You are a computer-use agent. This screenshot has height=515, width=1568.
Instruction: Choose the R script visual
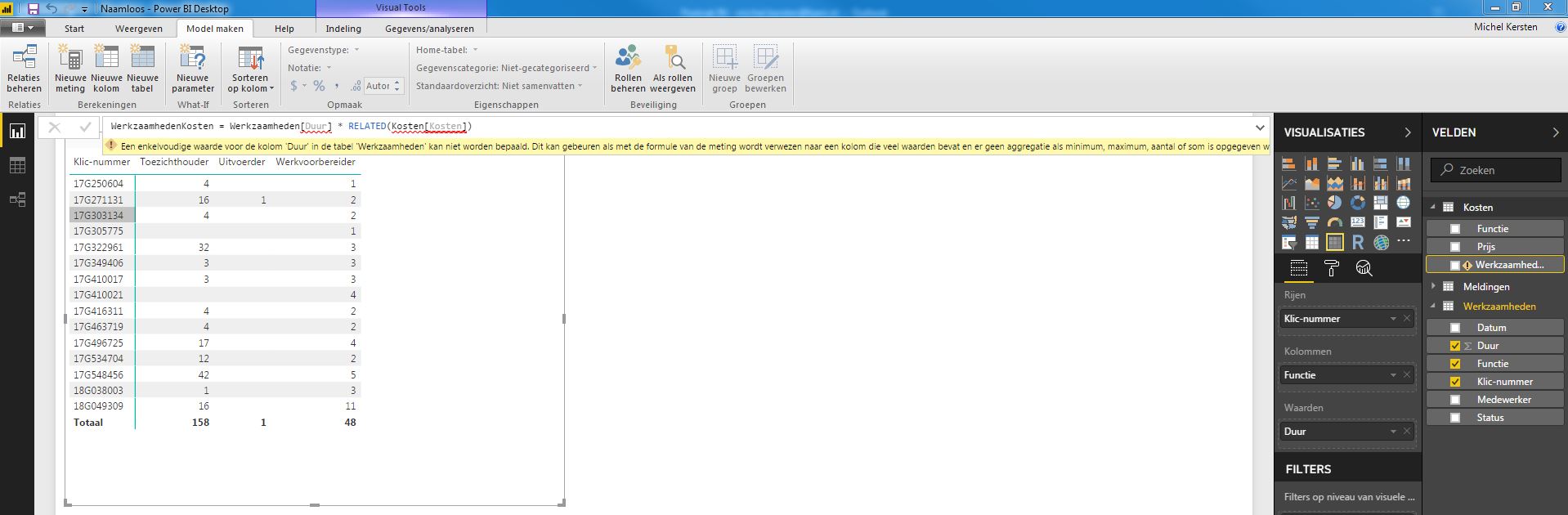click(x=1357, y=241)
